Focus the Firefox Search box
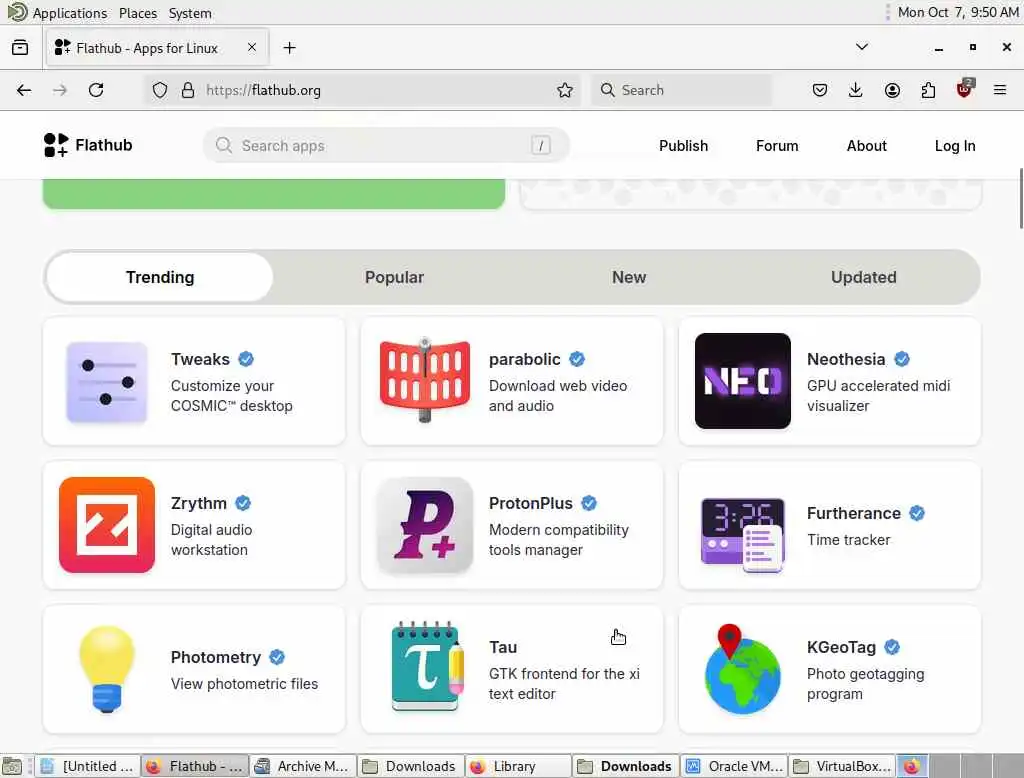The image size is (1024, 778). pos(681,90)
